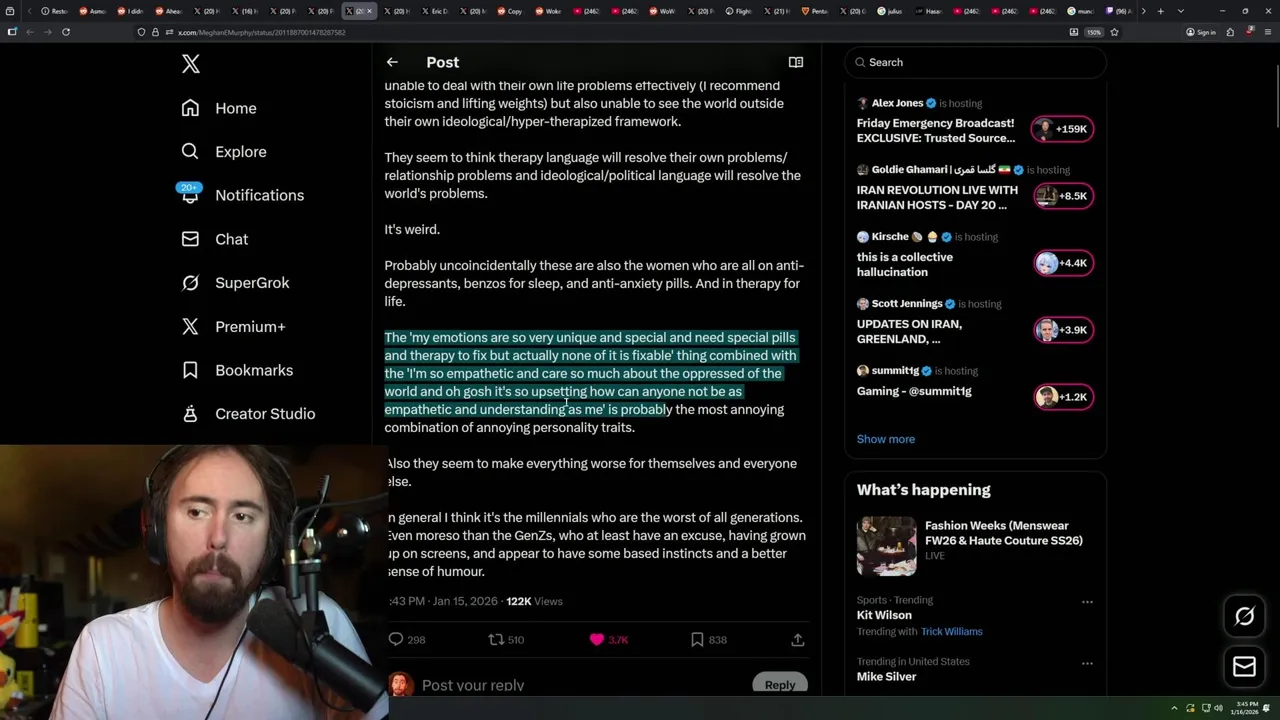Open Fashion Weeks trending thumbnail

886,546
